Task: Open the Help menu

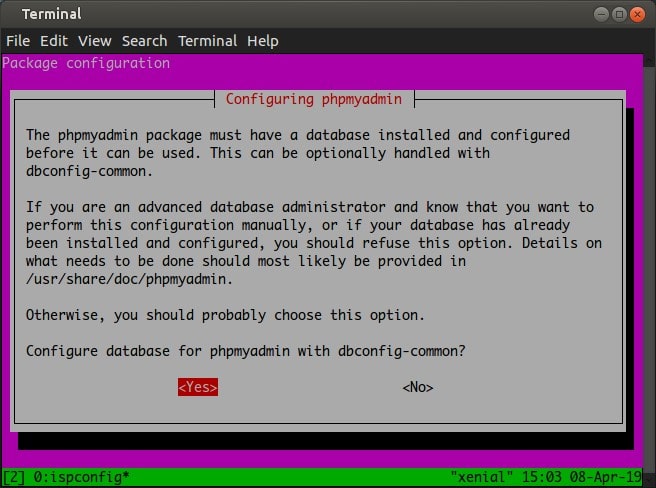Action: [263, 41]
